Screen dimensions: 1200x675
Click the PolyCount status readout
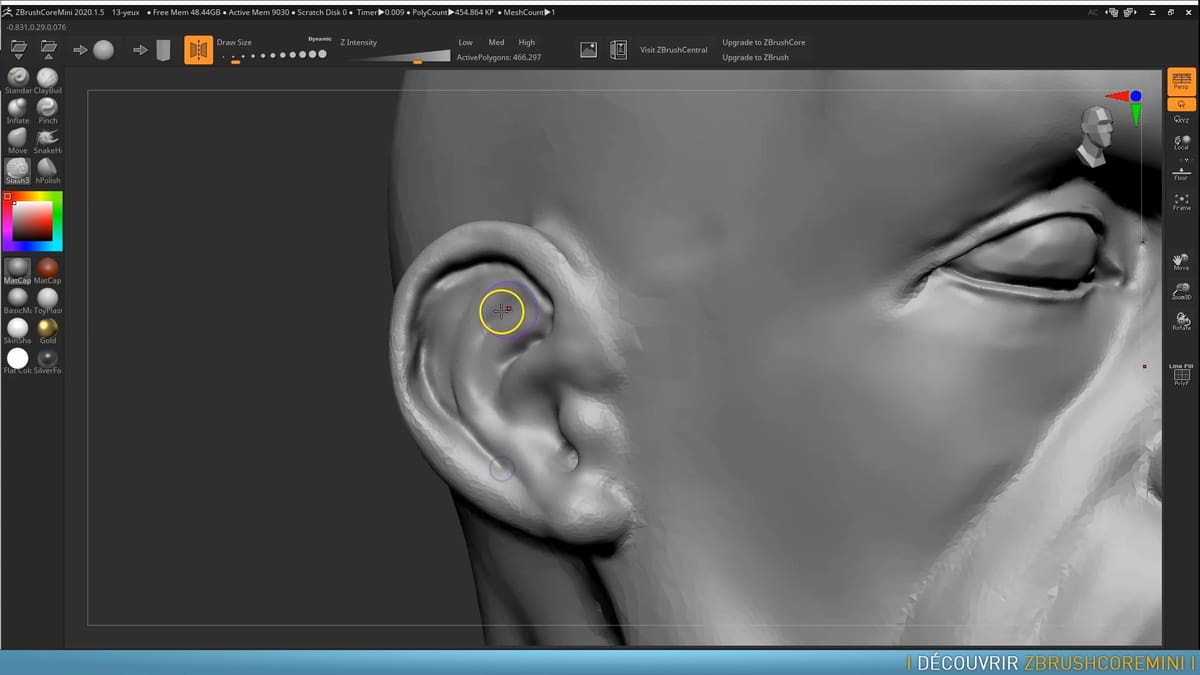tap(453, 13)
